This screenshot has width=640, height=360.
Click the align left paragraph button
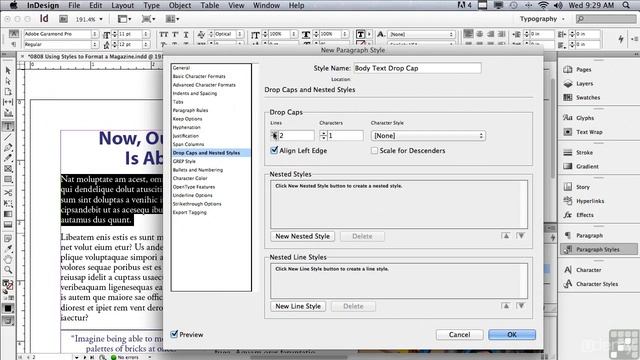[x=469, y=34]
